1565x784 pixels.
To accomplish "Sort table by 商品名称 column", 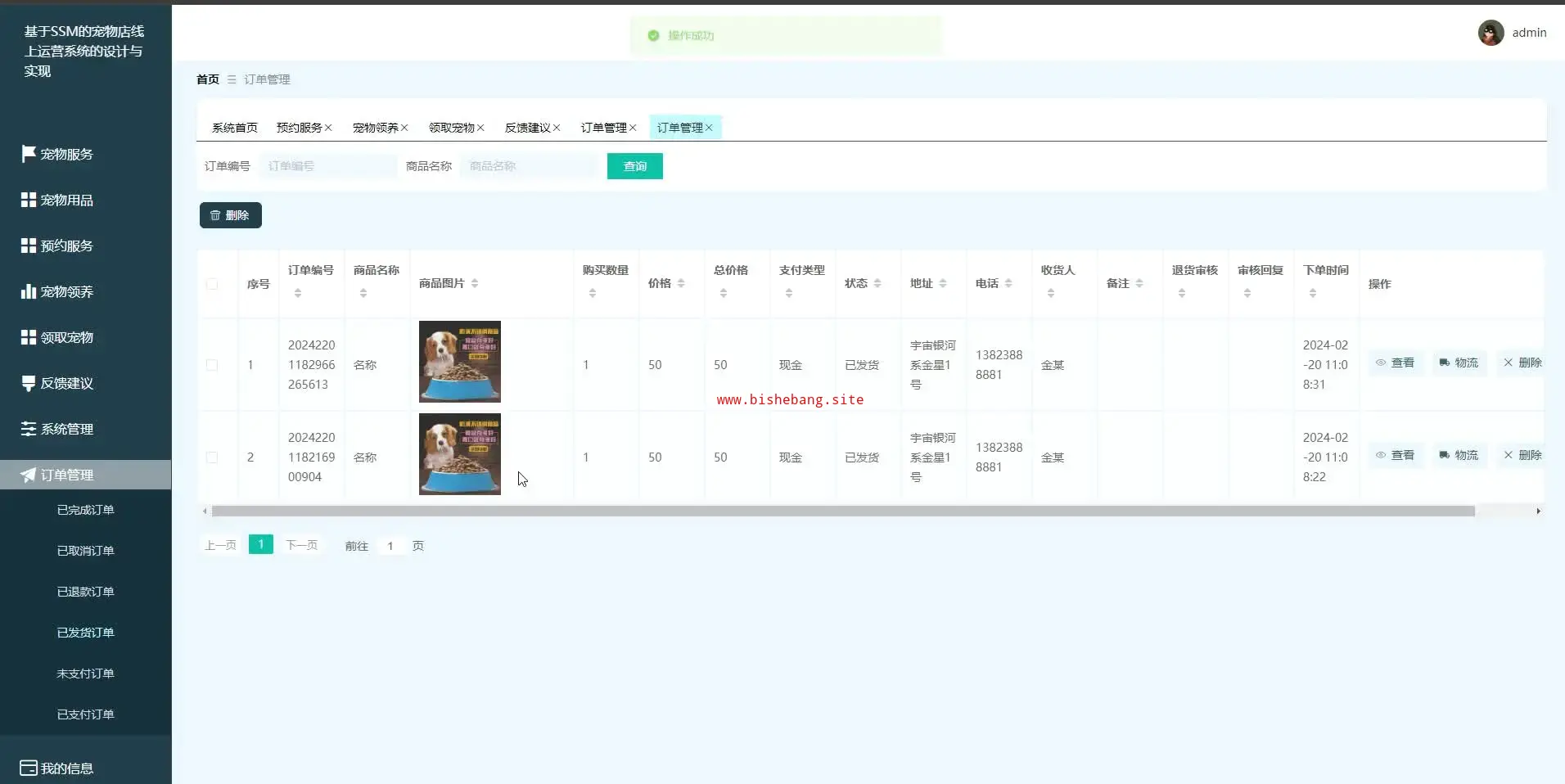I will tap(363, 293).
